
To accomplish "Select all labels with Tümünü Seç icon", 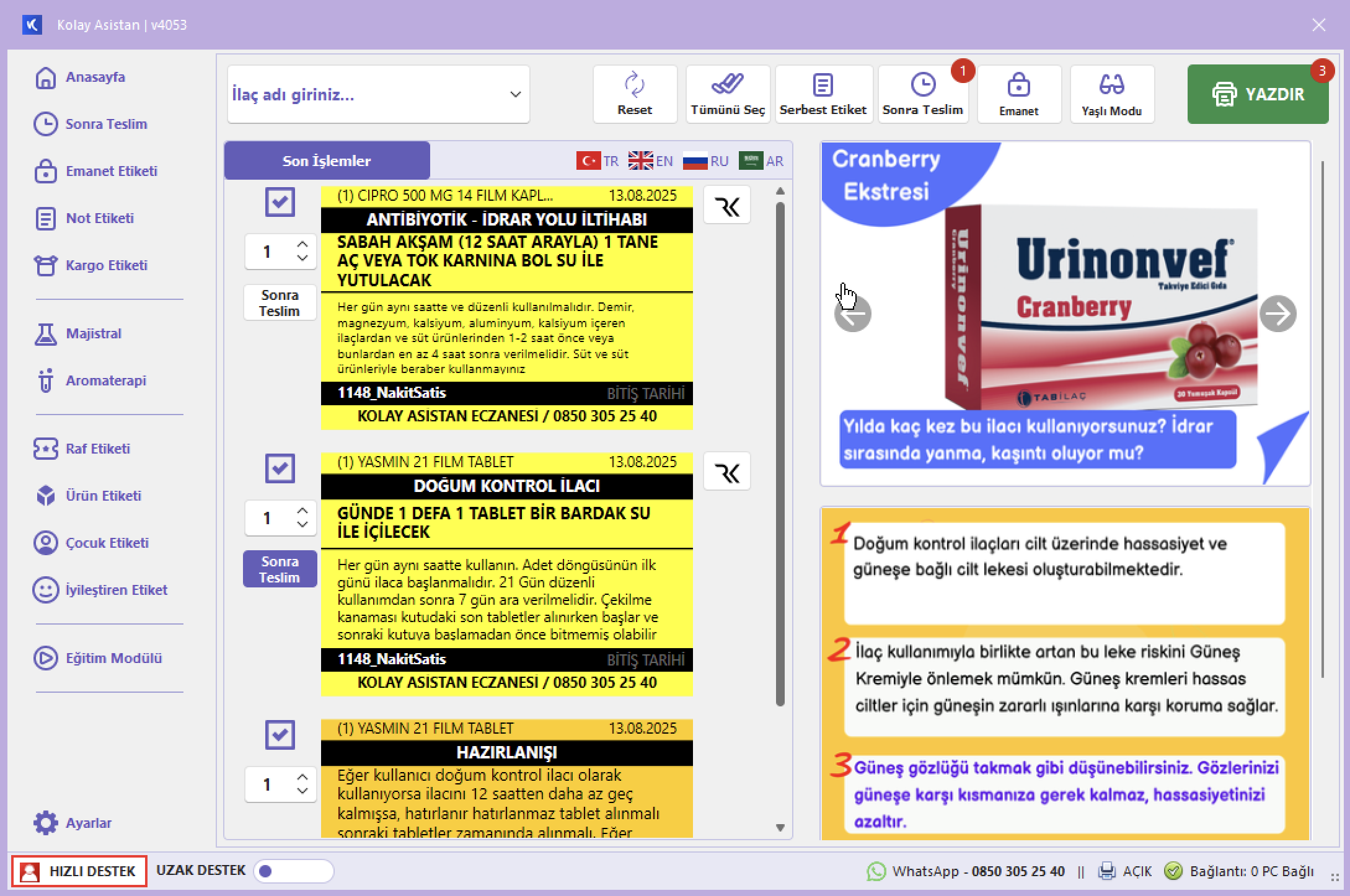I will (728, 93).
